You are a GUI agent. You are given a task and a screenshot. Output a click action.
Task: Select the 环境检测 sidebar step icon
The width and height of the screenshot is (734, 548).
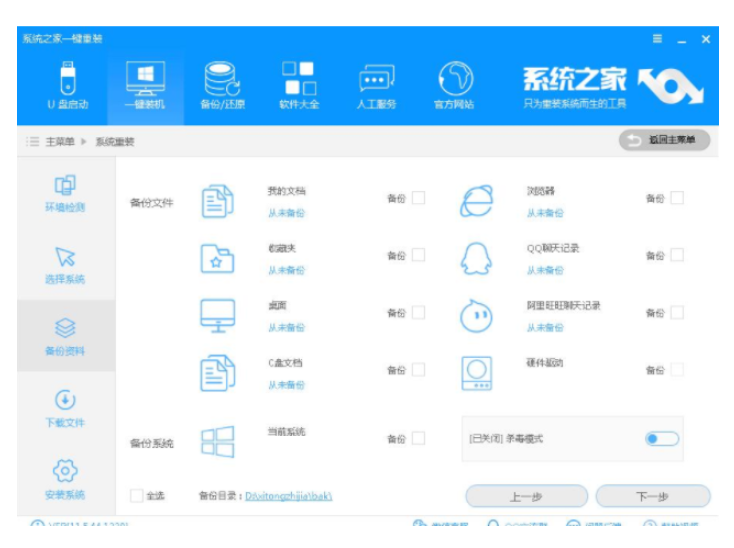pyautogui.click(x=65, y=185)
